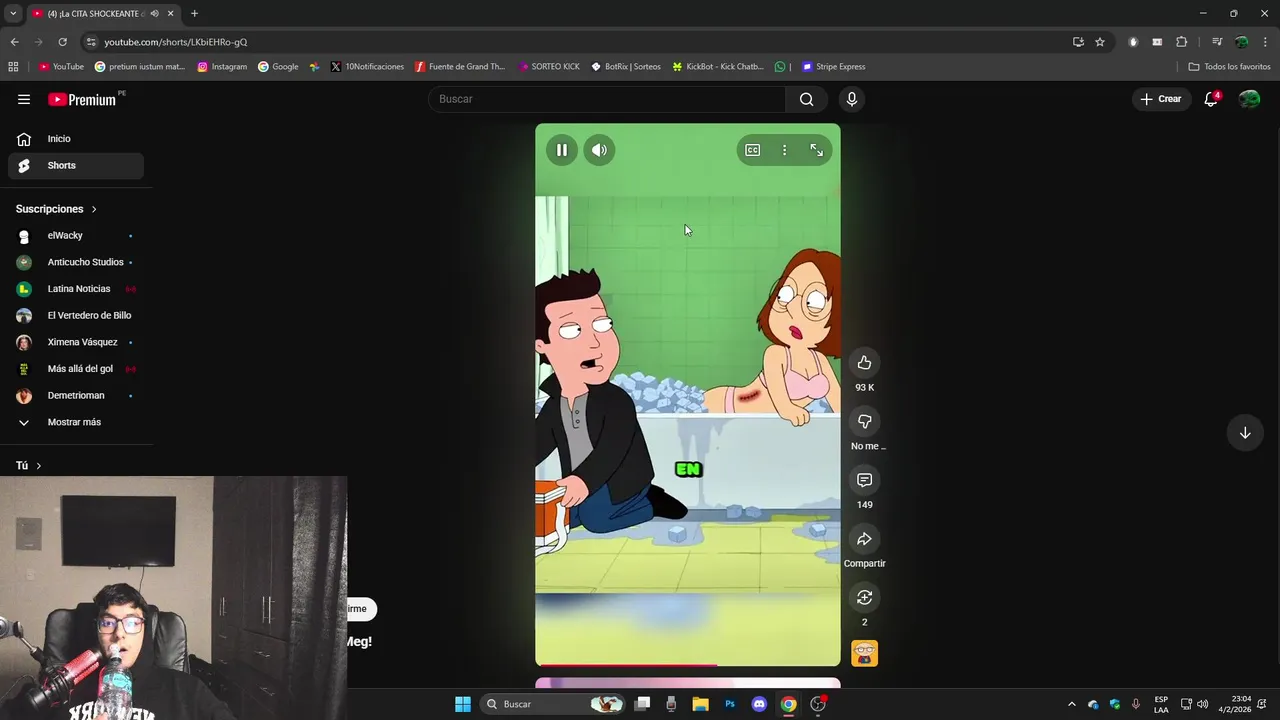Show hidden system tray icons

(1071, 704)
